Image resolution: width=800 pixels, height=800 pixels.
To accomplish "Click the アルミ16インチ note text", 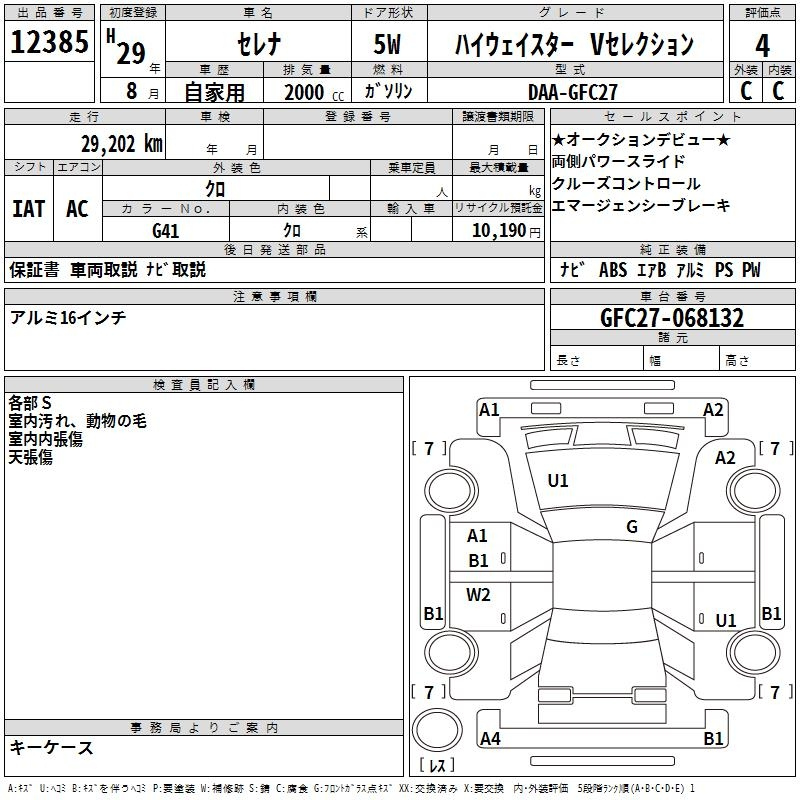I will (x=68, y=317).
